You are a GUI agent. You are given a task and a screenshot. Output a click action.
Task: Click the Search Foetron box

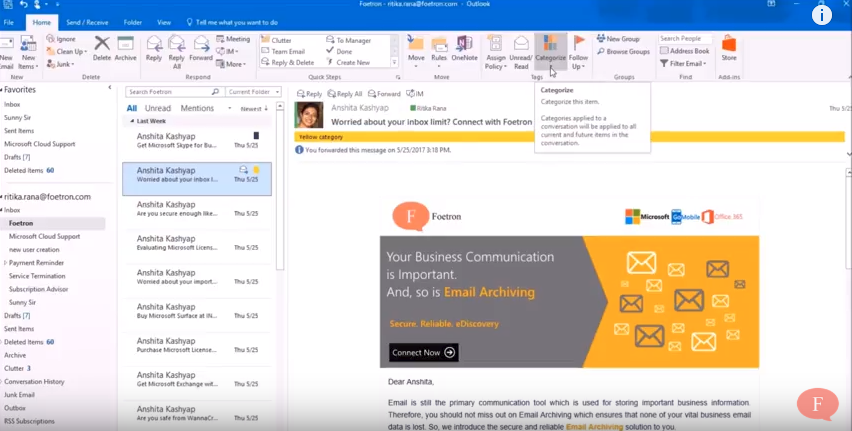point(173,92)
